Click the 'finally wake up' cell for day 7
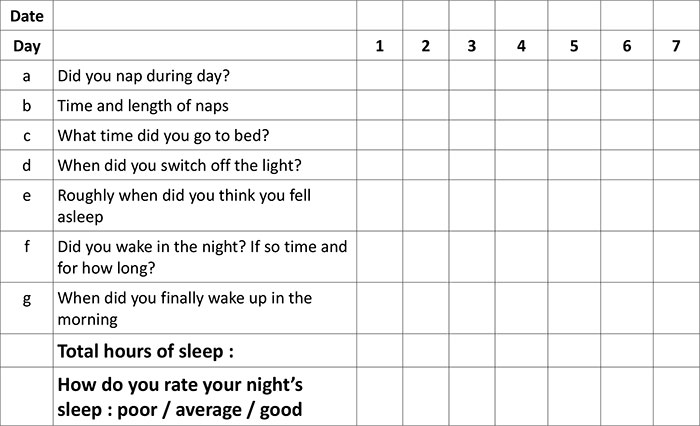This screenshot has height=426, width=700. 676,308
